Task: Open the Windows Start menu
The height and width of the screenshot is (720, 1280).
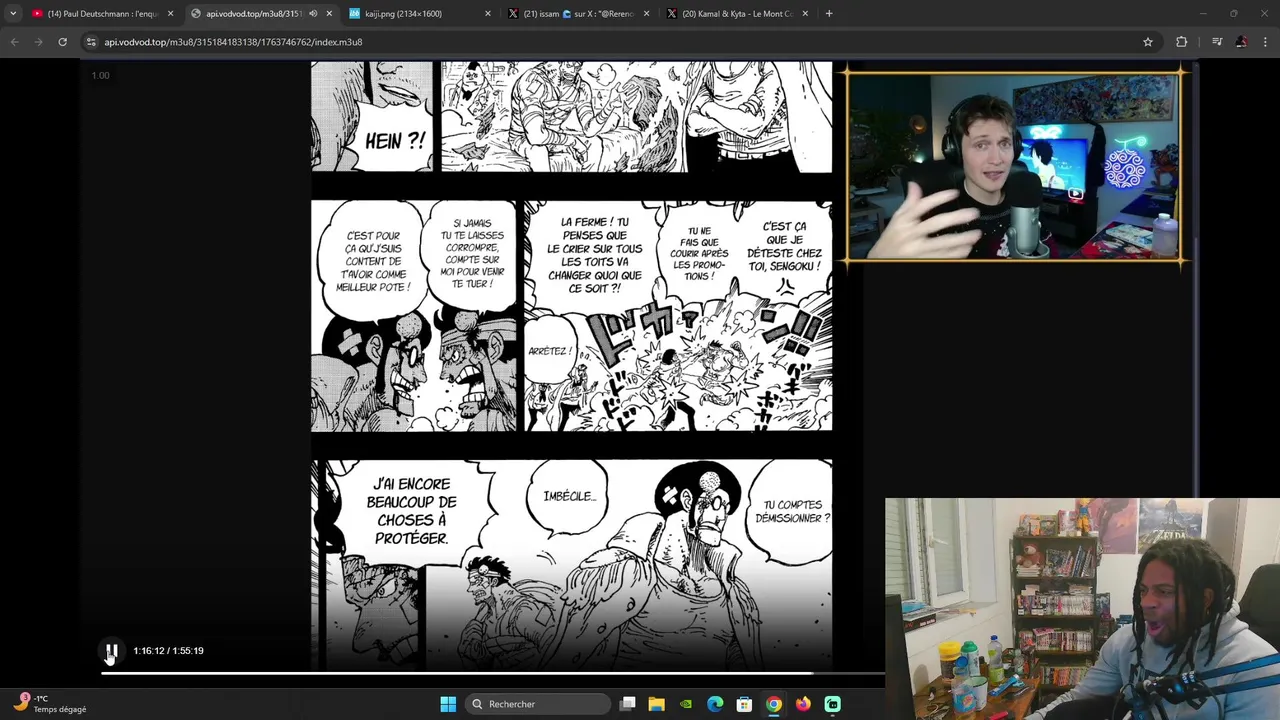Action: pyautogui.click(x=448, y=704)
